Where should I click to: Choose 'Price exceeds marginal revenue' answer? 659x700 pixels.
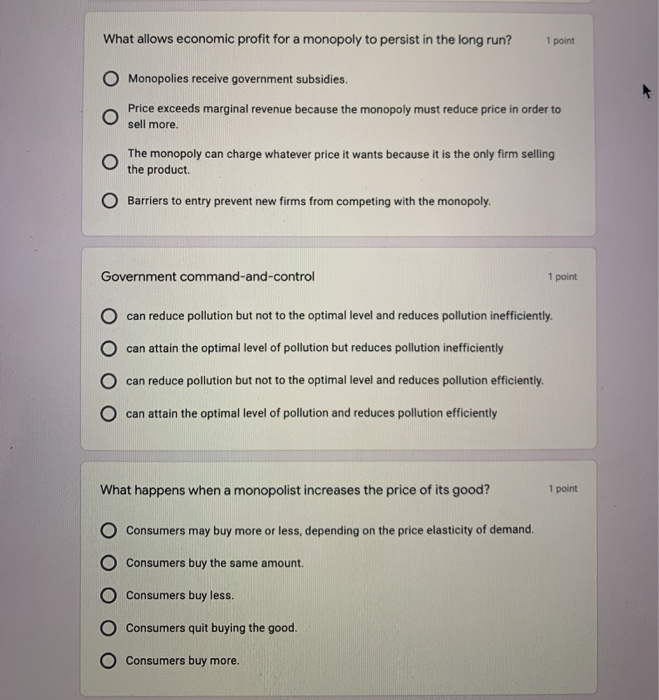110,117
